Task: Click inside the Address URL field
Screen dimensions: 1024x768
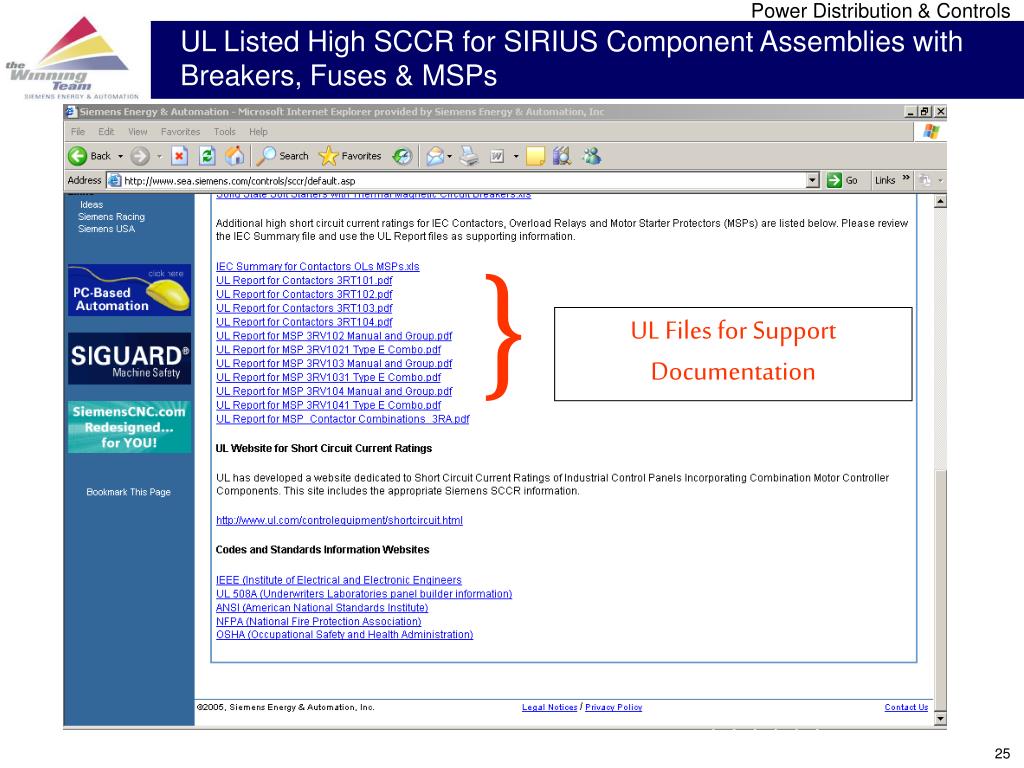Action: (x=464, y=181)
